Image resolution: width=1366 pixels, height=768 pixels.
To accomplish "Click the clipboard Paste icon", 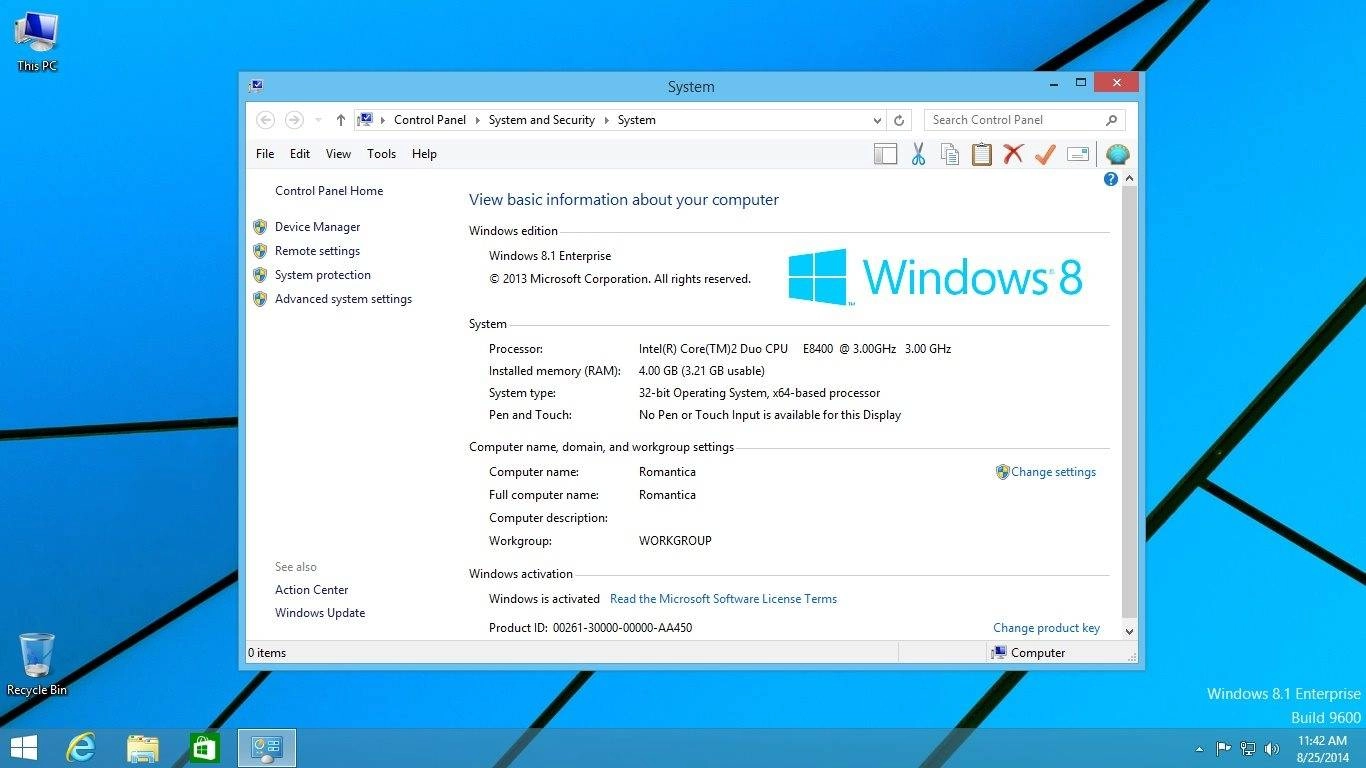I will point(982,154).
